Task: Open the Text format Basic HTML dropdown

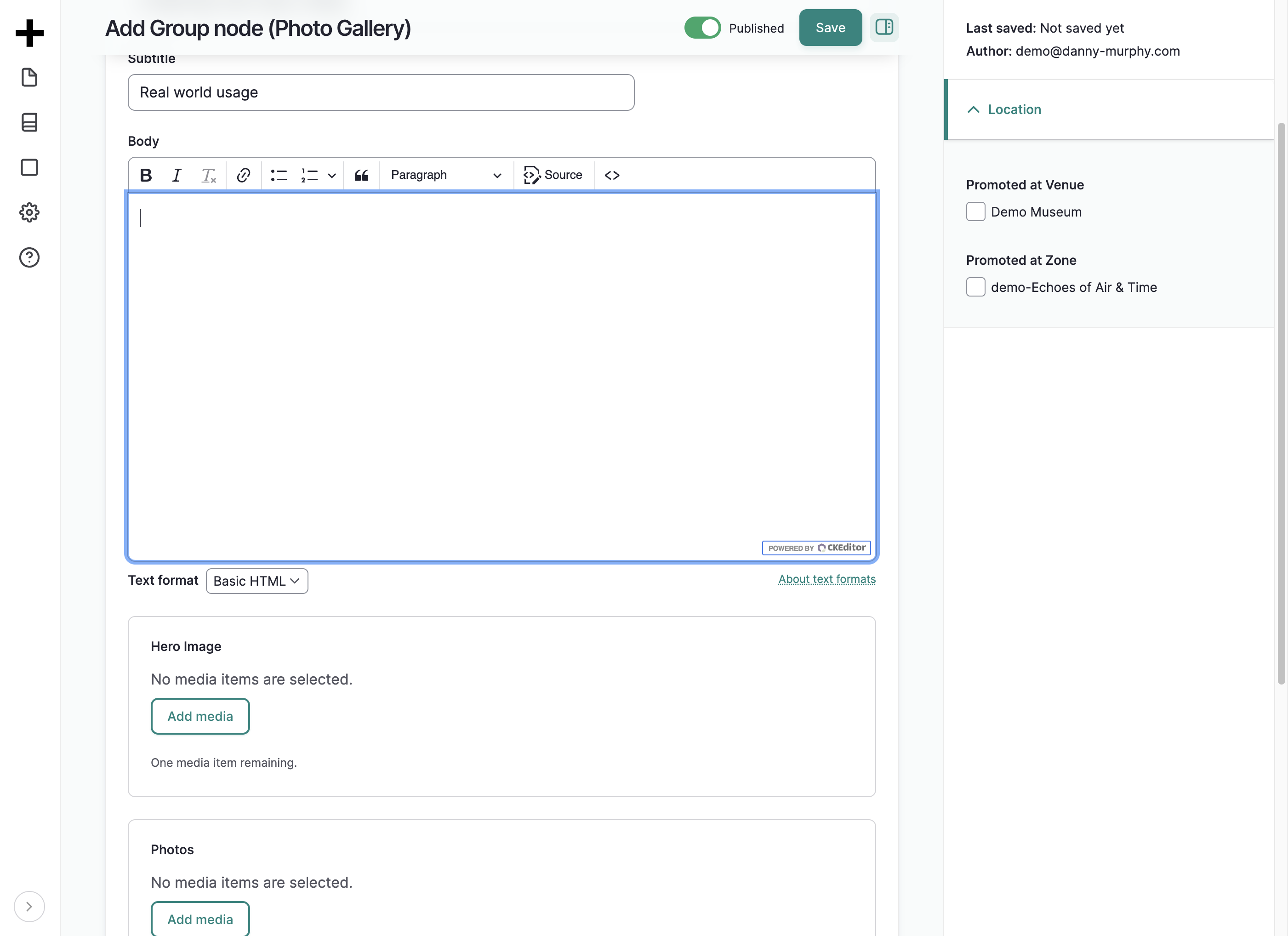Action: 256,581
